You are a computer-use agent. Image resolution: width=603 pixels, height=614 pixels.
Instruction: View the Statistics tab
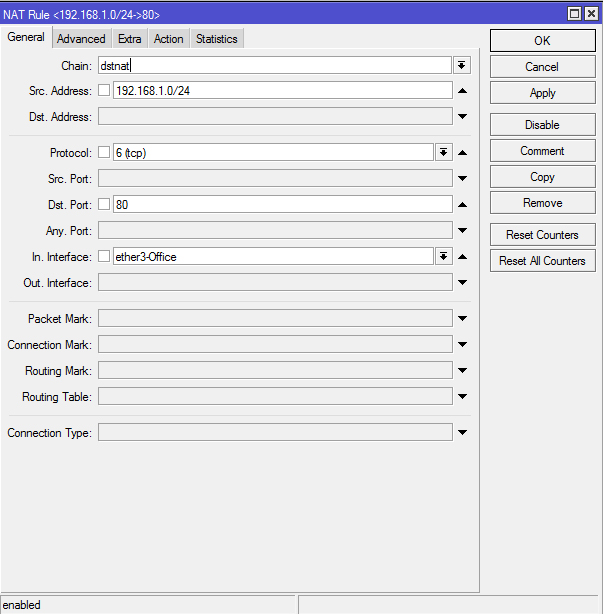pos(217,39)
